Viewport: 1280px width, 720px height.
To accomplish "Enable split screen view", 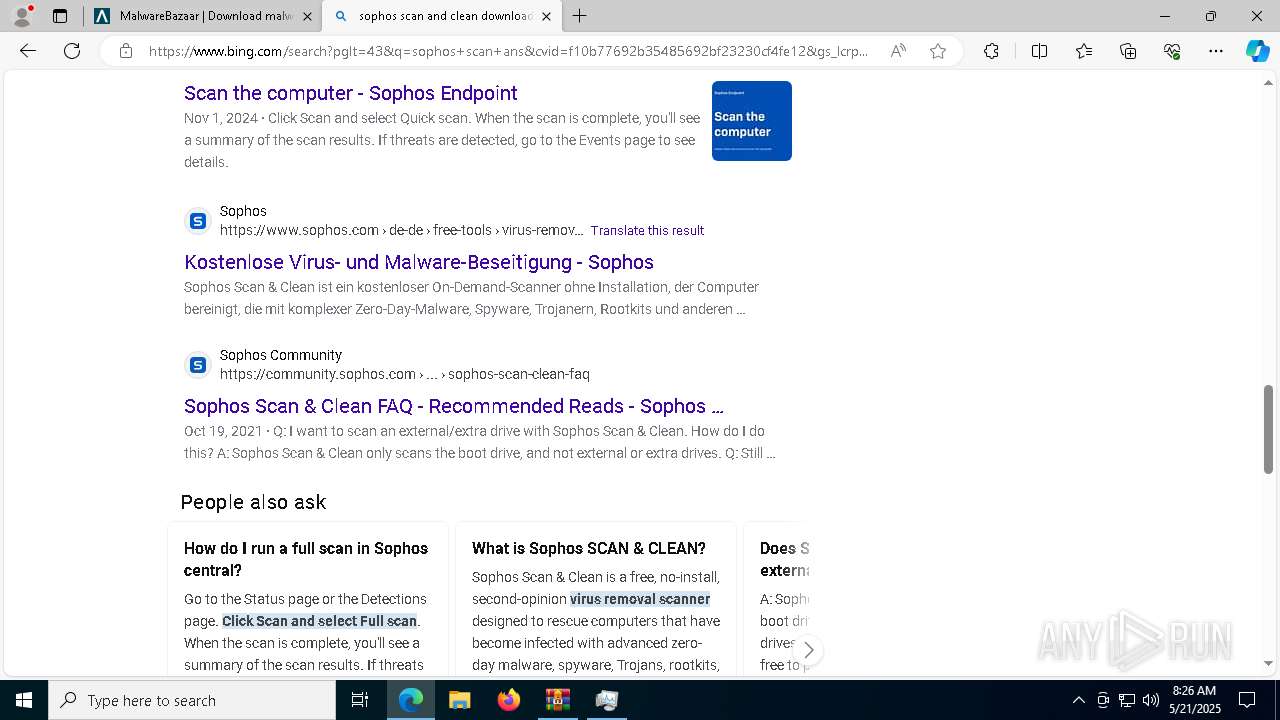I will (x=1039, y=51).
